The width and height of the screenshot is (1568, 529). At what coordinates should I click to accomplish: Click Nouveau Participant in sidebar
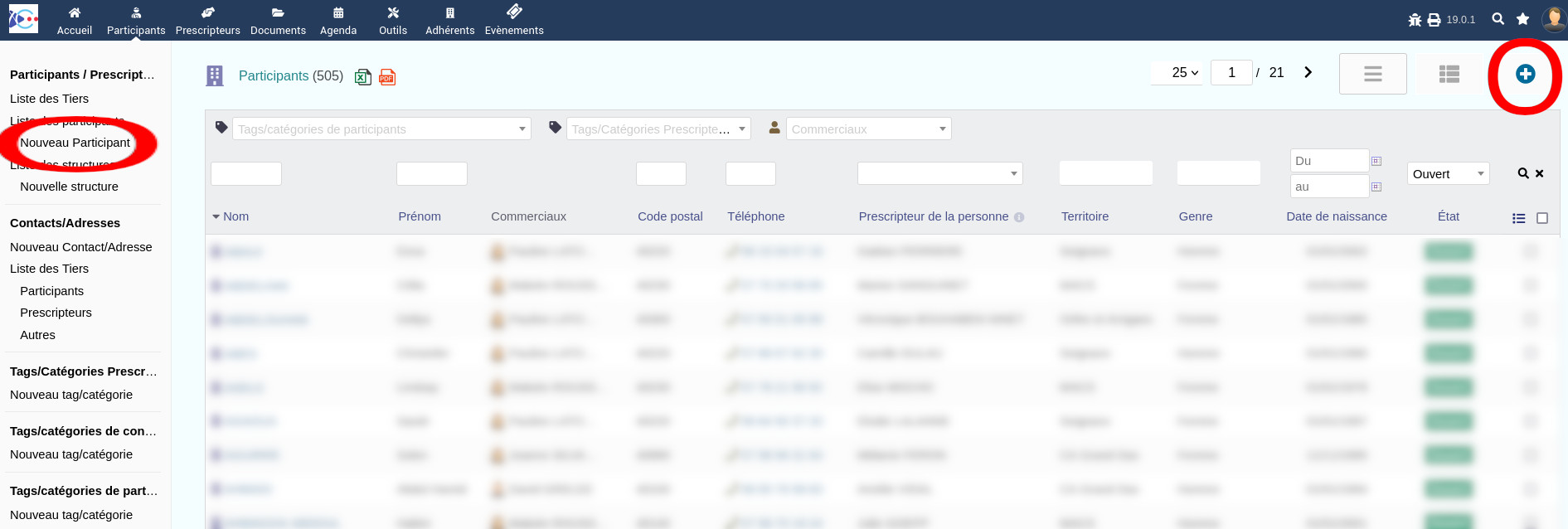pos(75,143)
